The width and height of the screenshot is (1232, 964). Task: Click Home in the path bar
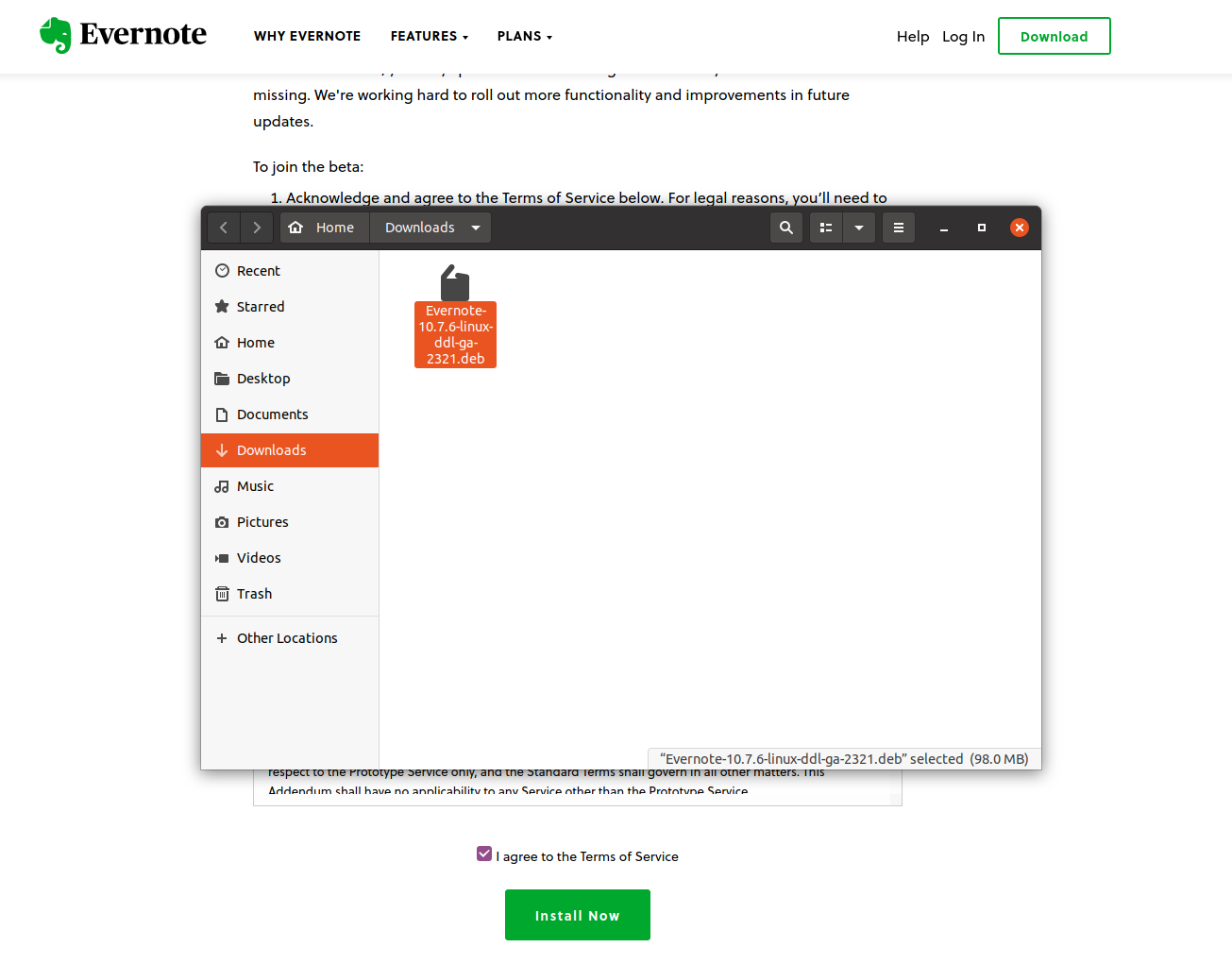324,228
